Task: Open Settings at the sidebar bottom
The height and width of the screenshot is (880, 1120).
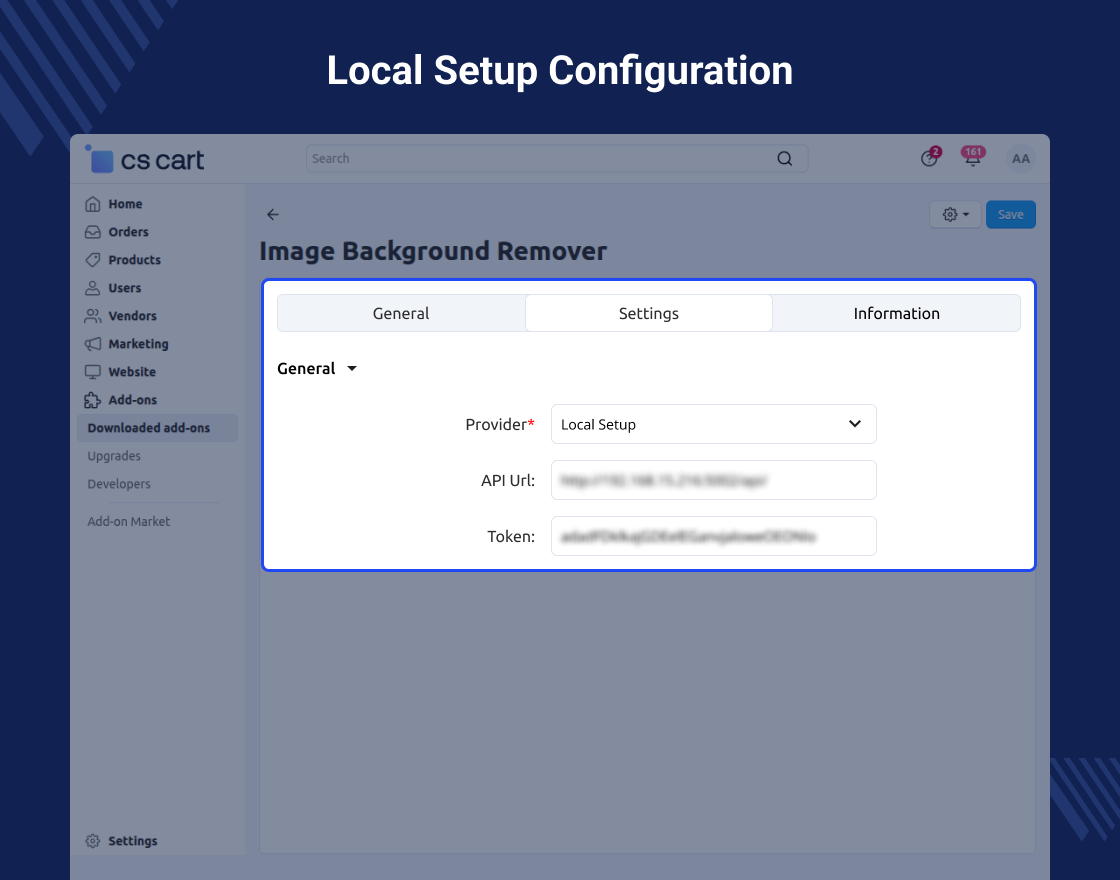Action: (x=132, y=841)
